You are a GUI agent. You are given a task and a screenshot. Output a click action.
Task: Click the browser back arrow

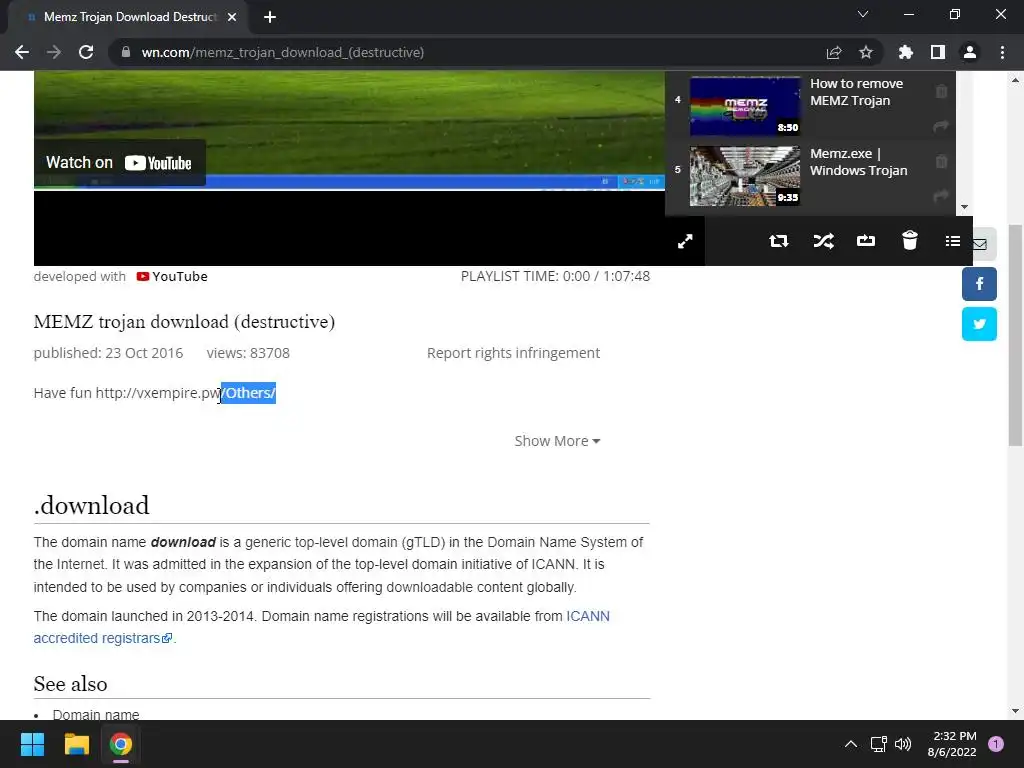pyautogui.click(x=22, y=52)
